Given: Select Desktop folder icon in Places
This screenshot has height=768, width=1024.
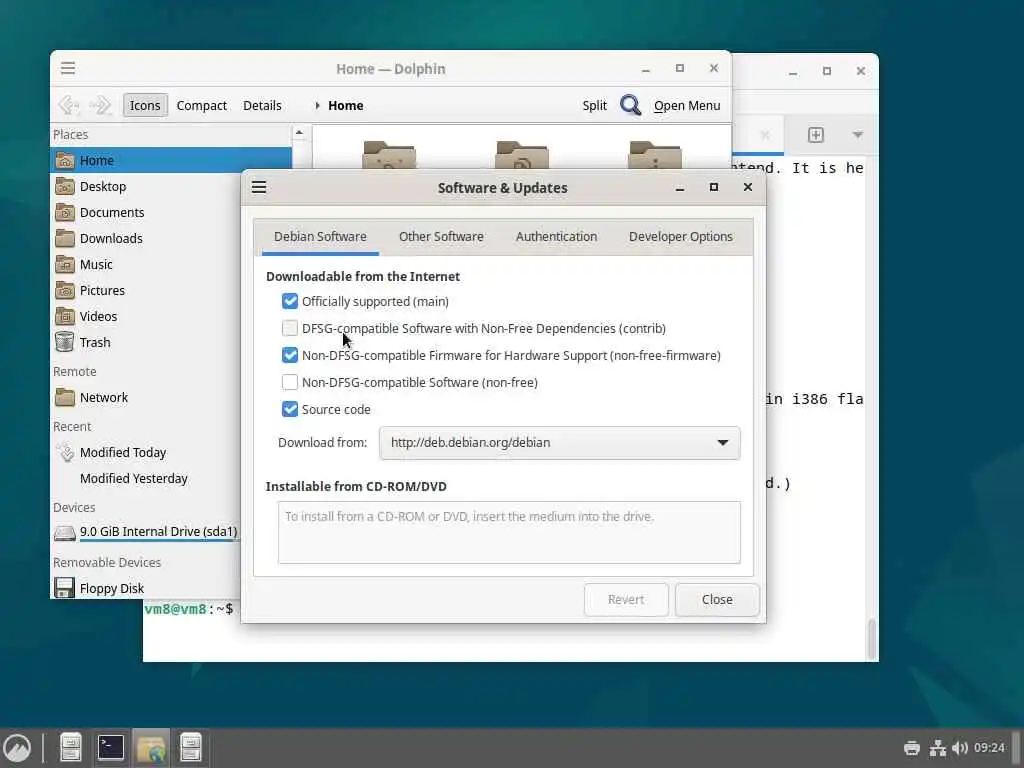Looking at the screenshot, I should [65, 186].
